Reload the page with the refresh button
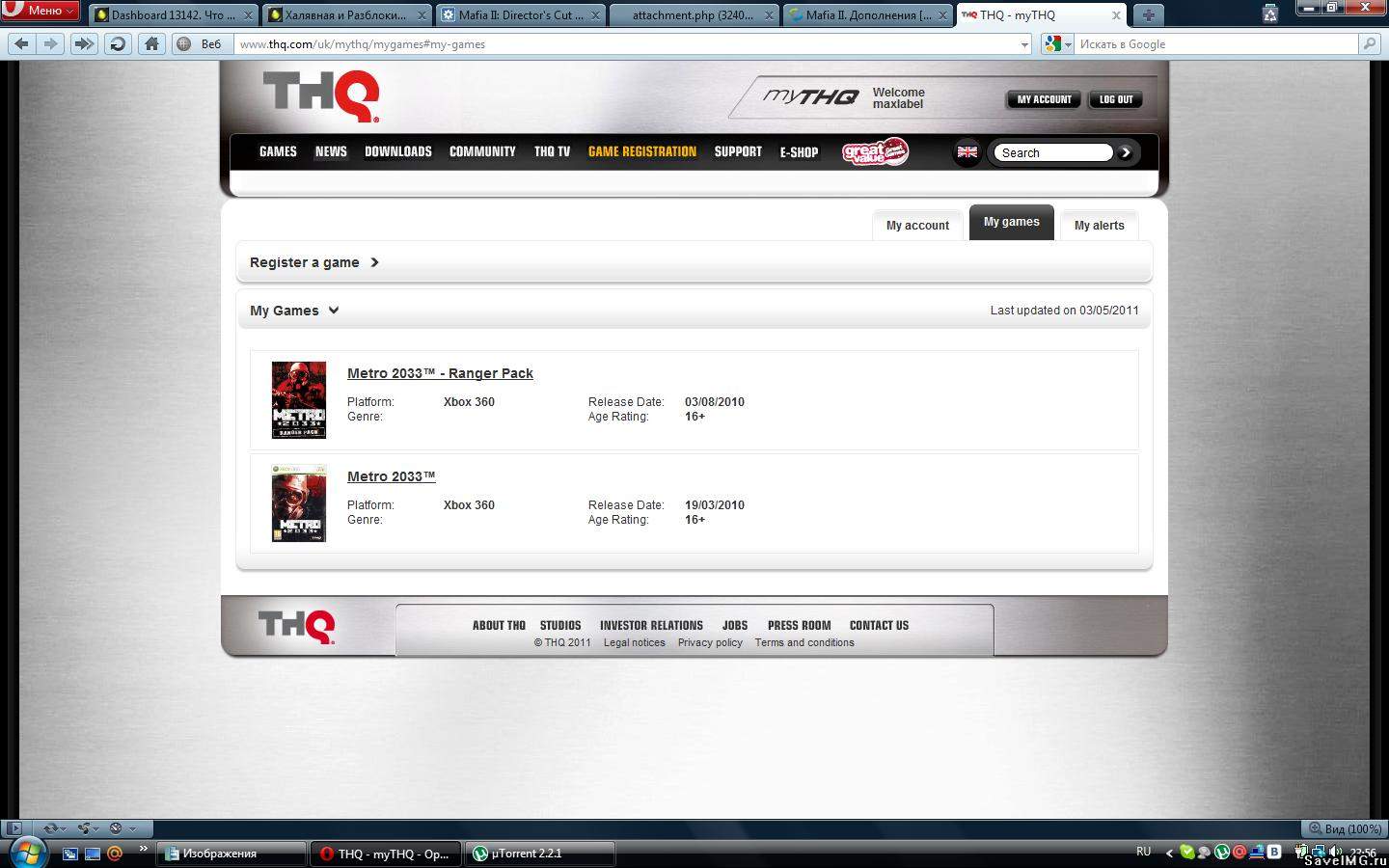1389x868 pixels. pyautogui.click(x=118, y=43)
